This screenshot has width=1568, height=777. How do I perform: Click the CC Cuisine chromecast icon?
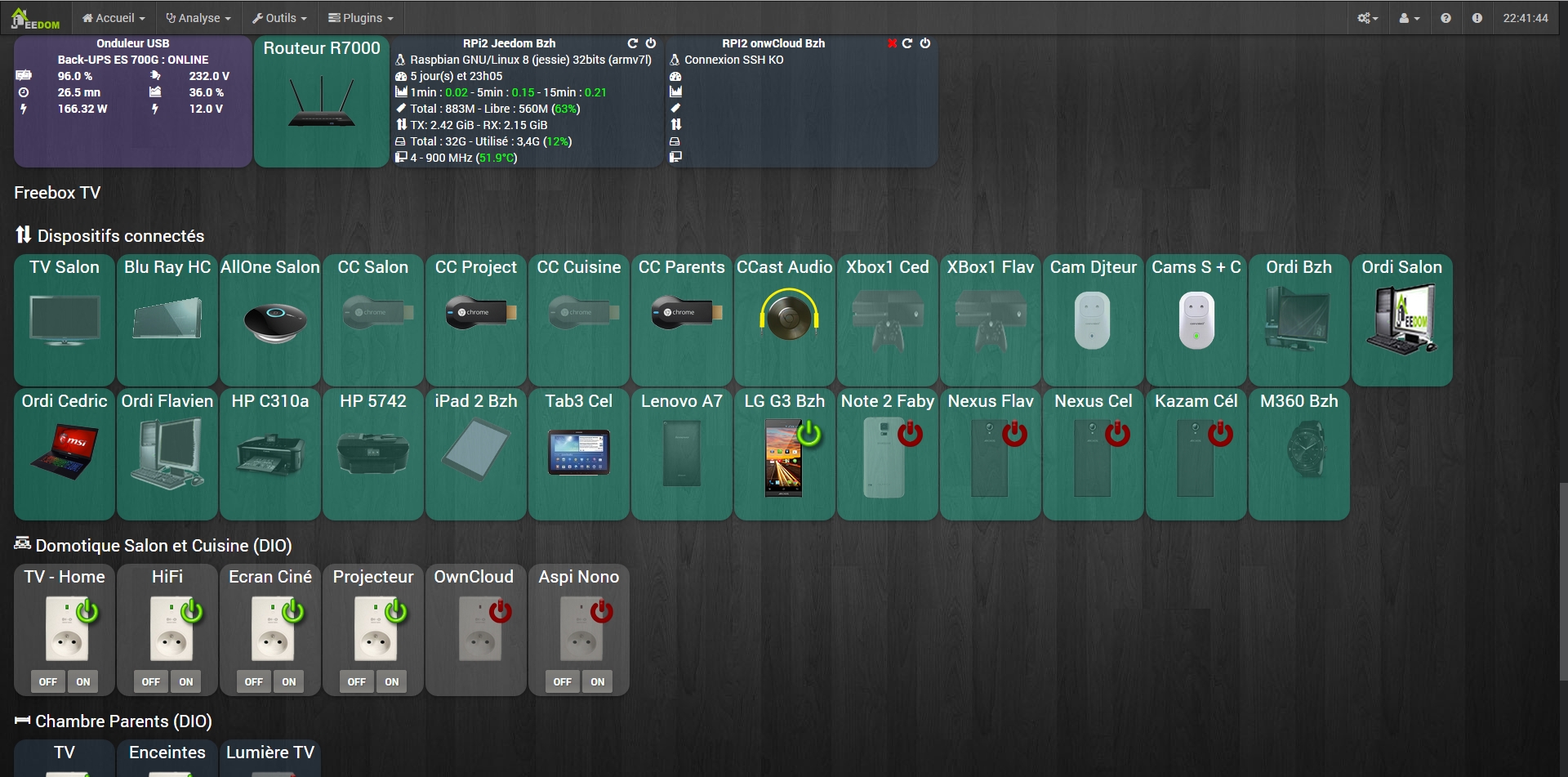point(584,313)
